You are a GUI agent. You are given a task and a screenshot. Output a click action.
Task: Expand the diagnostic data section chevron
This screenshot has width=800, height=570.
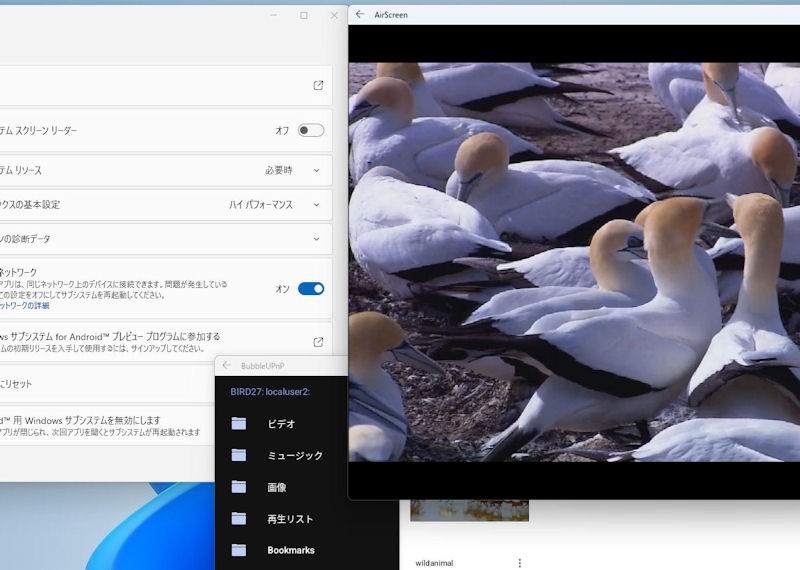[316, 239]
